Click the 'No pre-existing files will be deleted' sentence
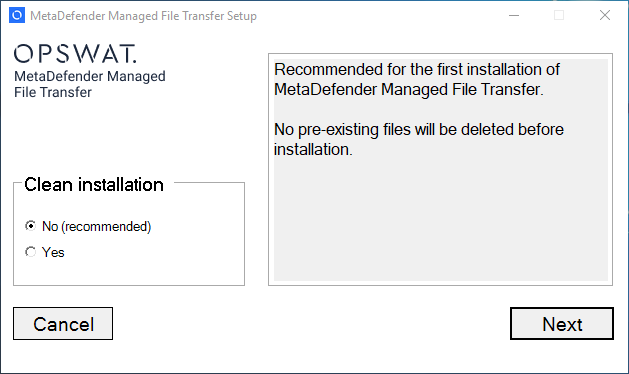 pos(419,139)
